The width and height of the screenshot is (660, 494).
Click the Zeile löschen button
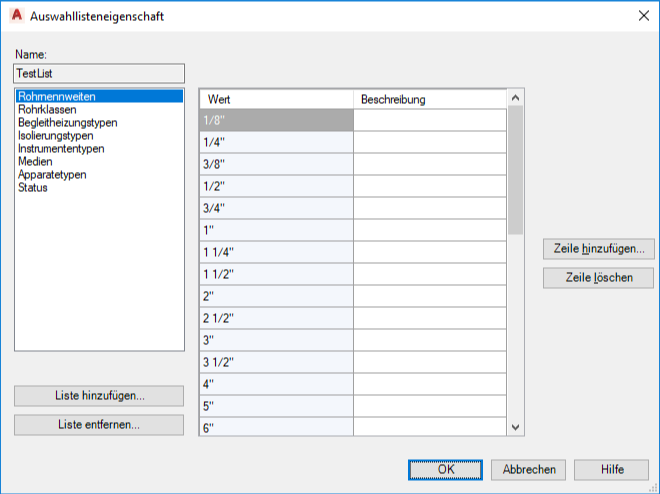[598, 278]
